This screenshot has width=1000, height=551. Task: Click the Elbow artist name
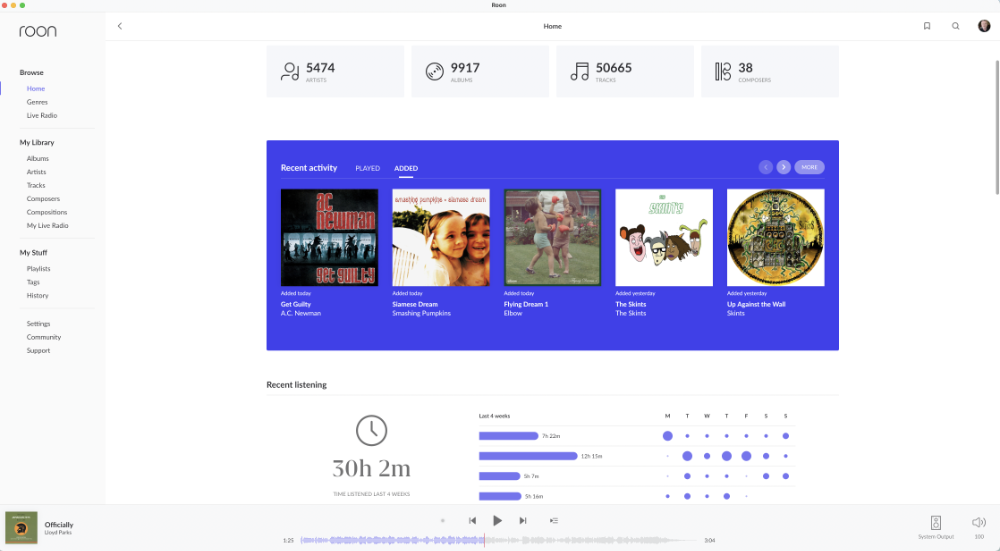click(513, 313)
